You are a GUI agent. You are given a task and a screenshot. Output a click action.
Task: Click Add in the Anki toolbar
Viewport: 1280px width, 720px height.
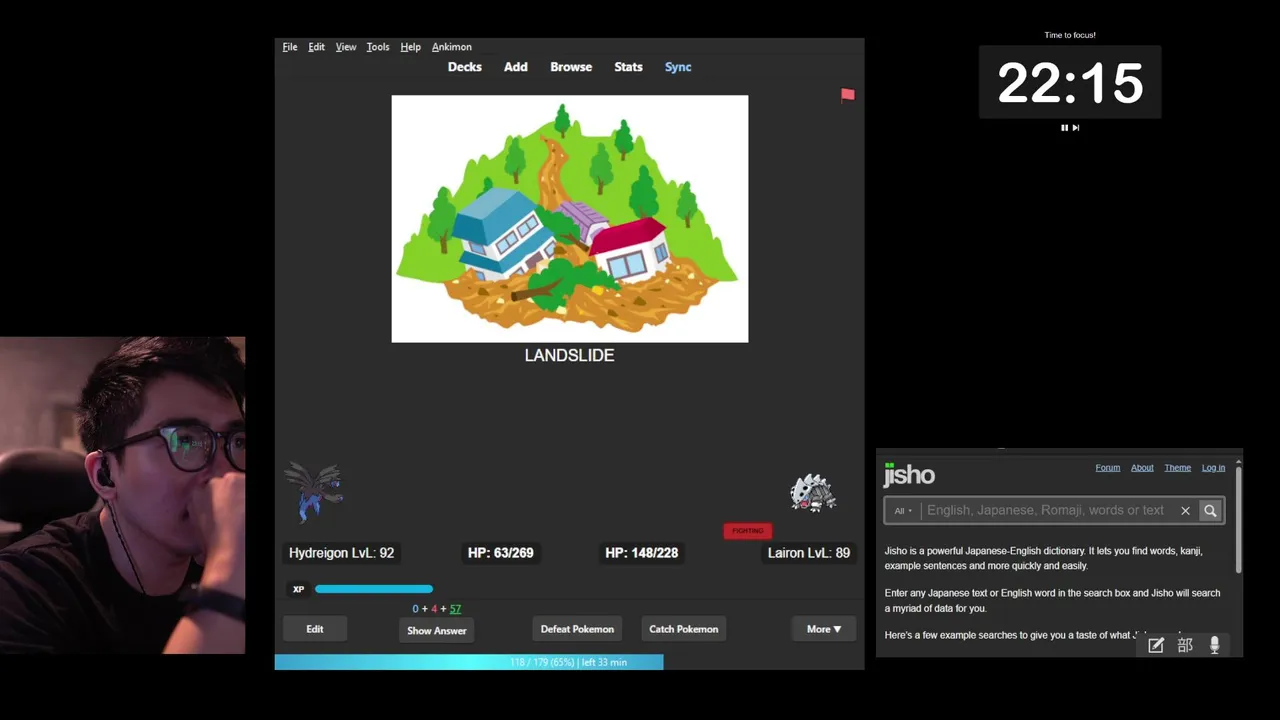click(516, 67)
